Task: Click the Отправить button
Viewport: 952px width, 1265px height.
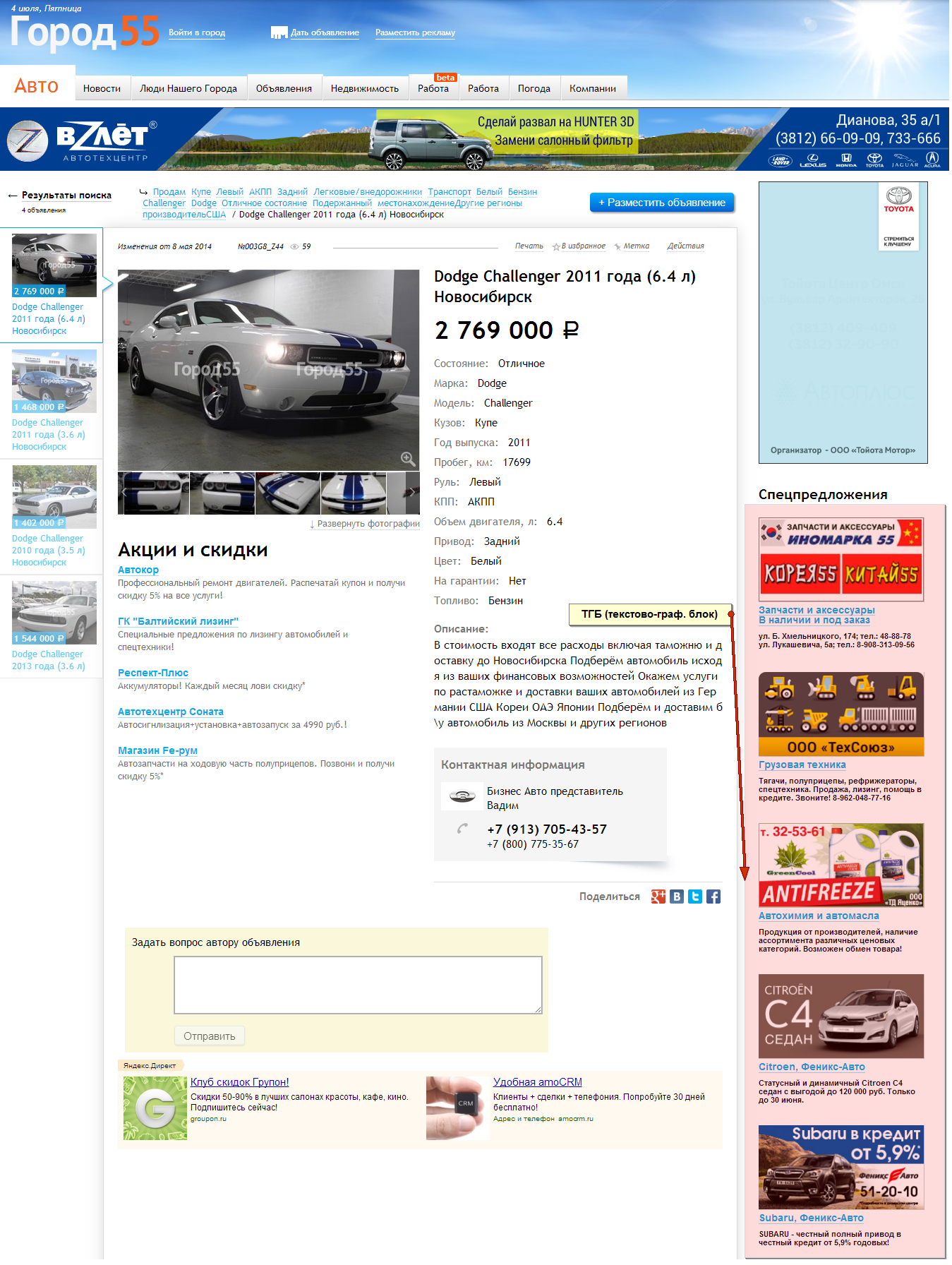Action: point(210,1036)
